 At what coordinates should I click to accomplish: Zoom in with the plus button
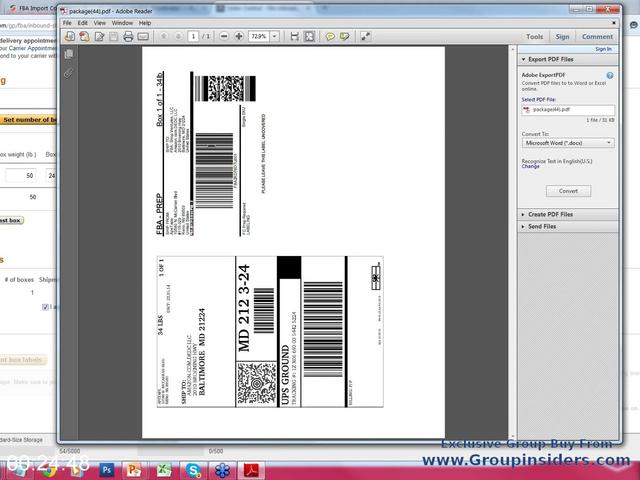click(x=239, y=36)
